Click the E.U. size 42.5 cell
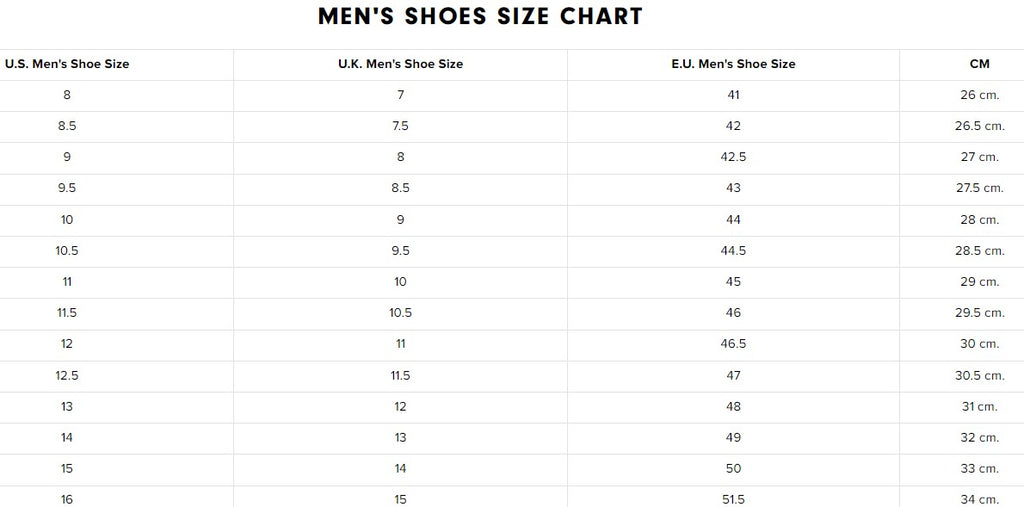This screenshot has height=507, width=1024. (x=733, y=157)
